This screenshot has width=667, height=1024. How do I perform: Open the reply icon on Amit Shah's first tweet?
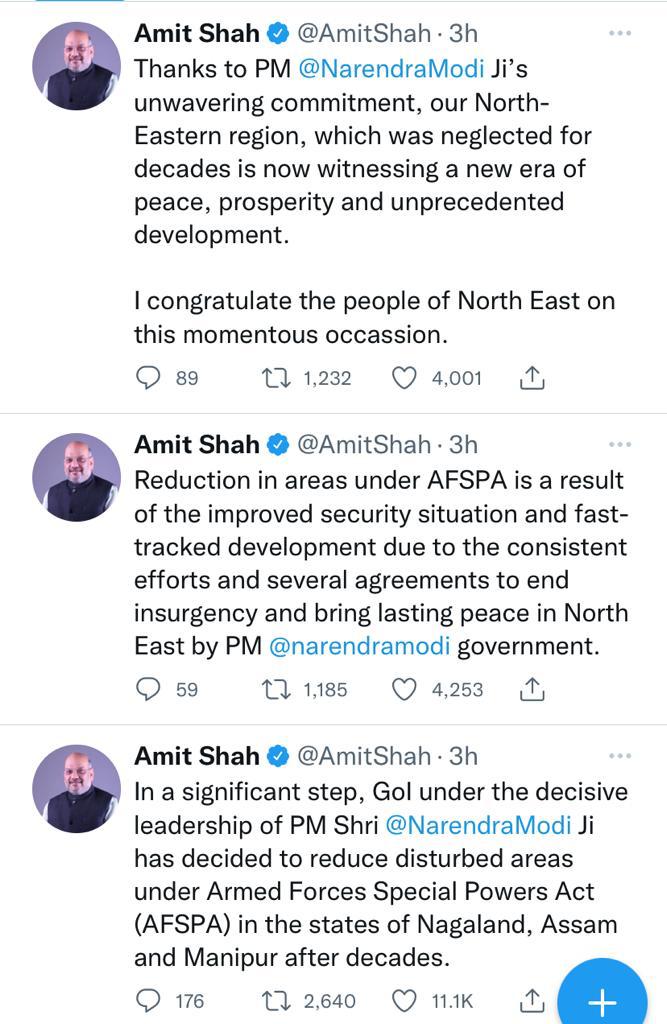[146, 378]
